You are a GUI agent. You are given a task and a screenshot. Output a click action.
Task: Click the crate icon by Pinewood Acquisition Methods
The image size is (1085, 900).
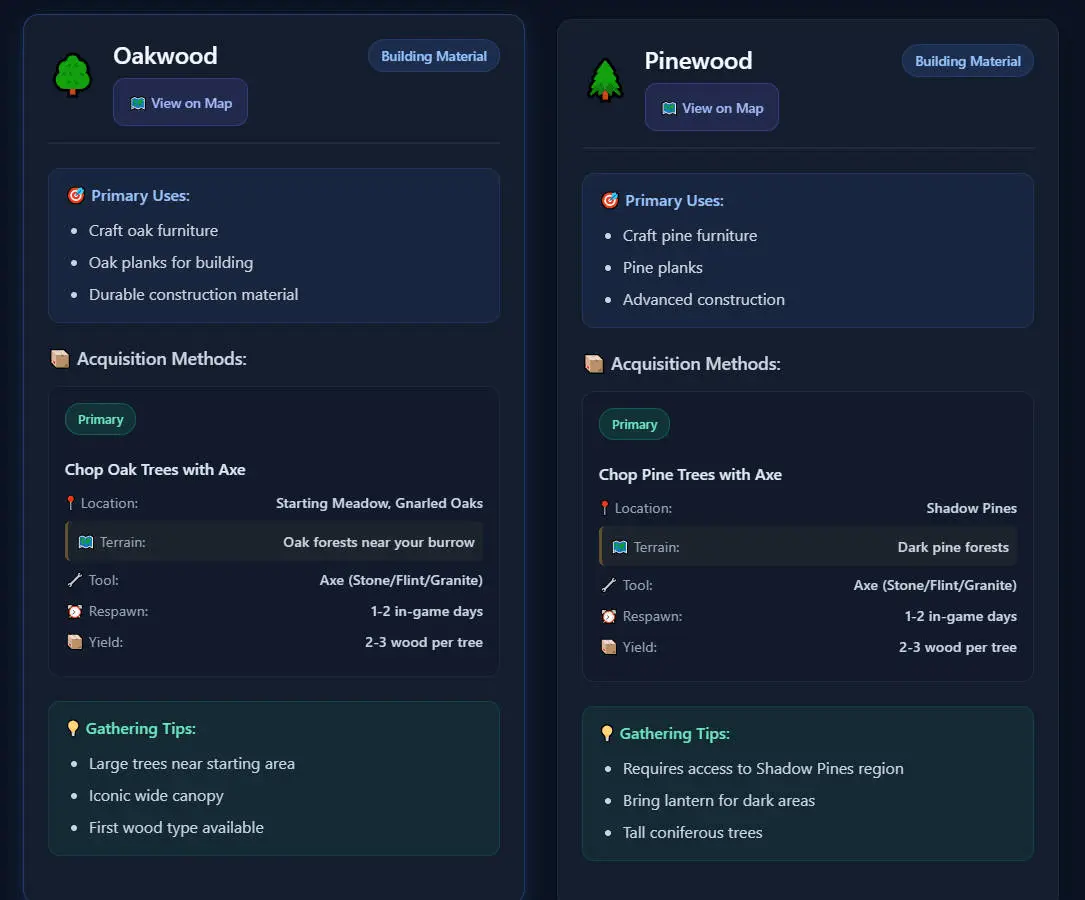click(594, 364)
